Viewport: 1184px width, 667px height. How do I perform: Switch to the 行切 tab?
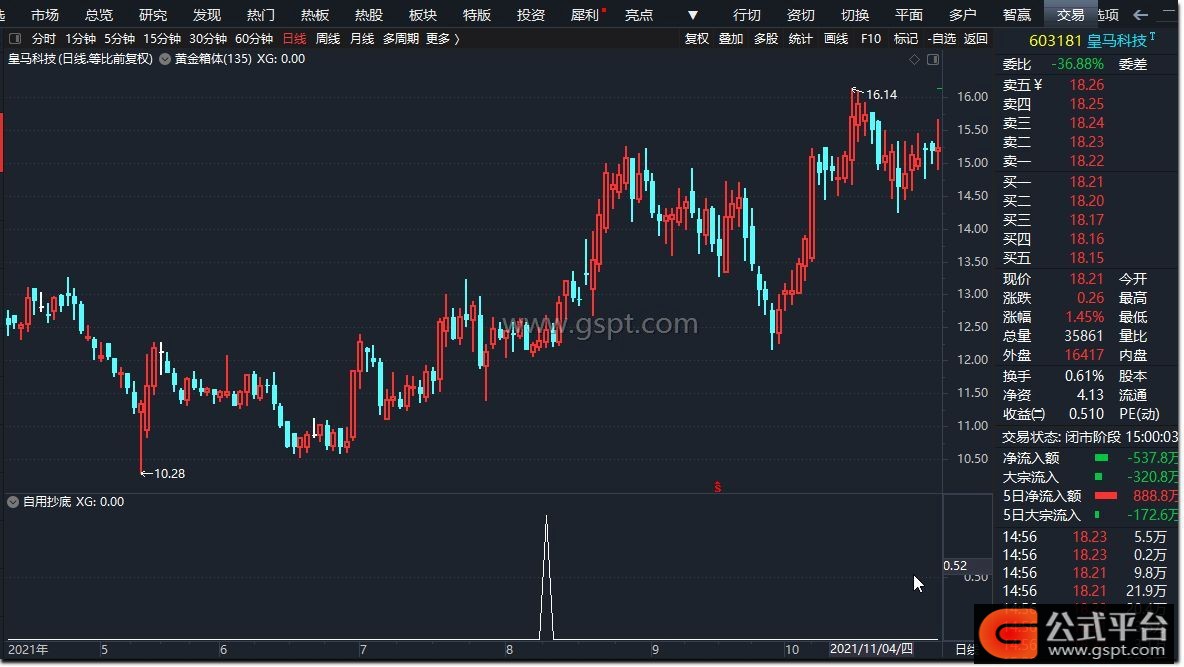[747, 14]
